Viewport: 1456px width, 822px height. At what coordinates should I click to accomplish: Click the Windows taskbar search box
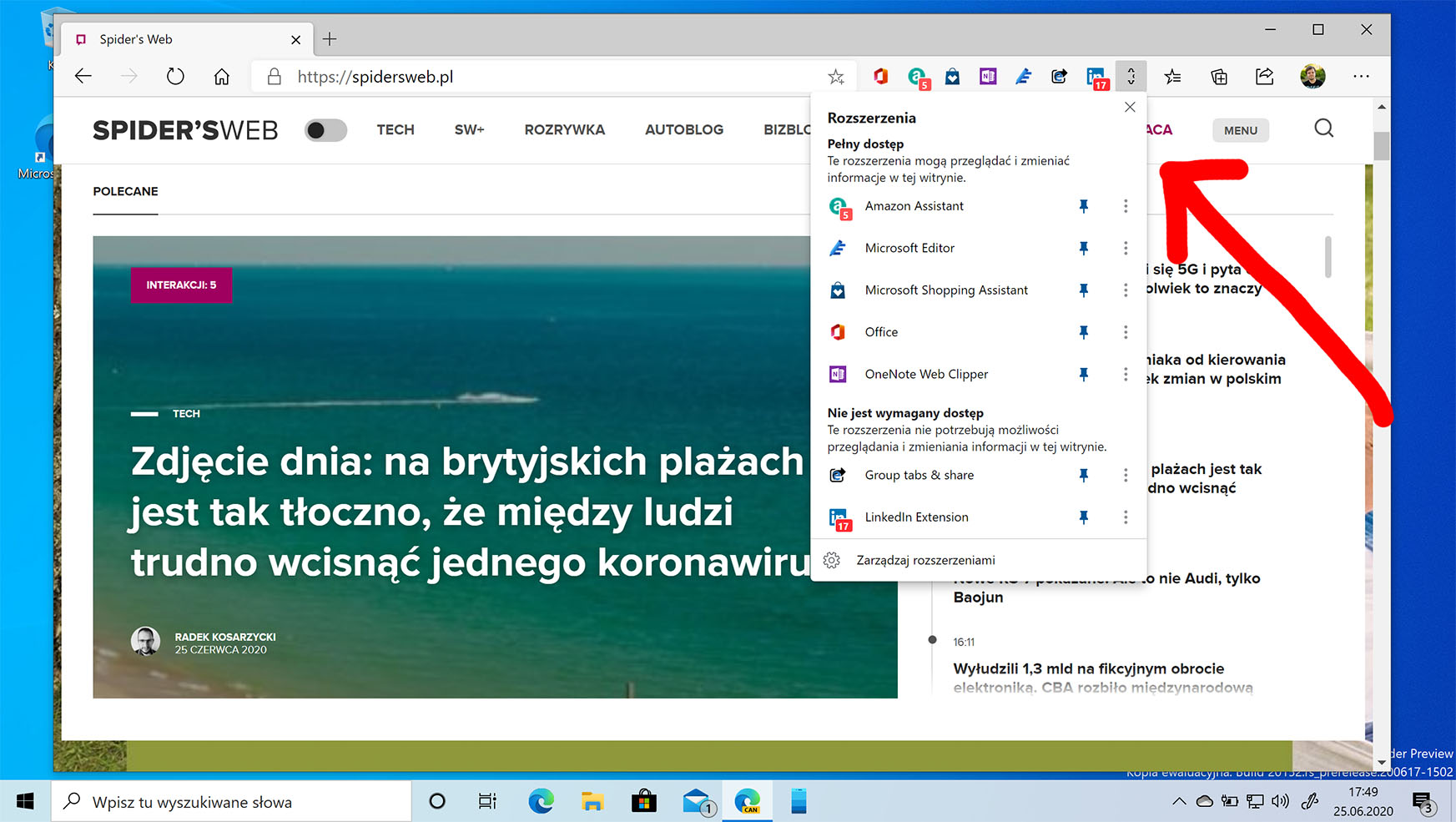232,802
